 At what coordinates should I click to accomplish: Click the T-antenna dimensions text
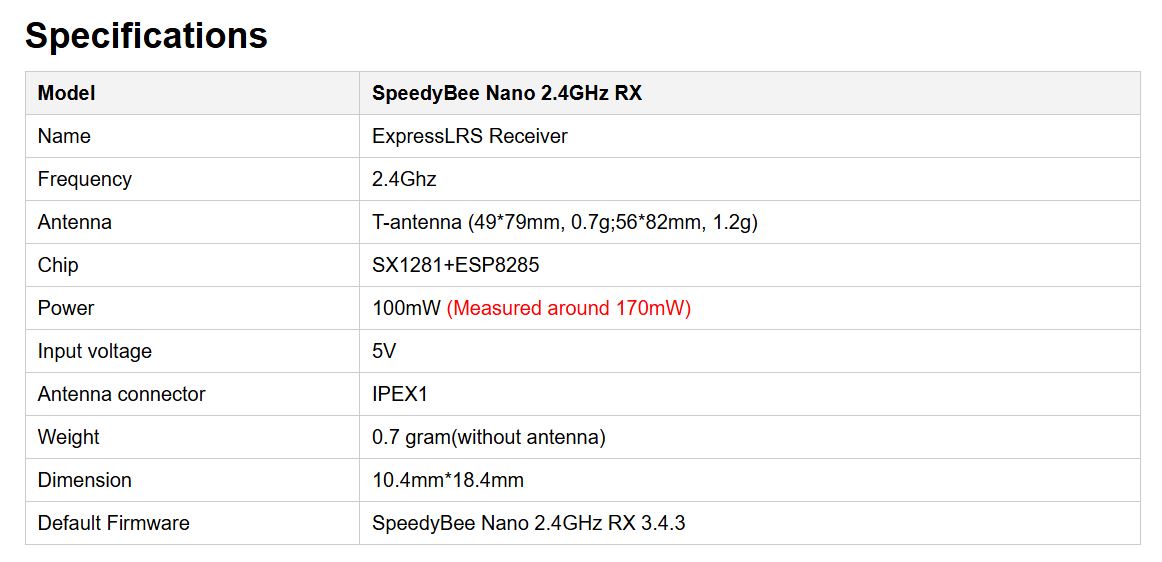tap(564, 222)
